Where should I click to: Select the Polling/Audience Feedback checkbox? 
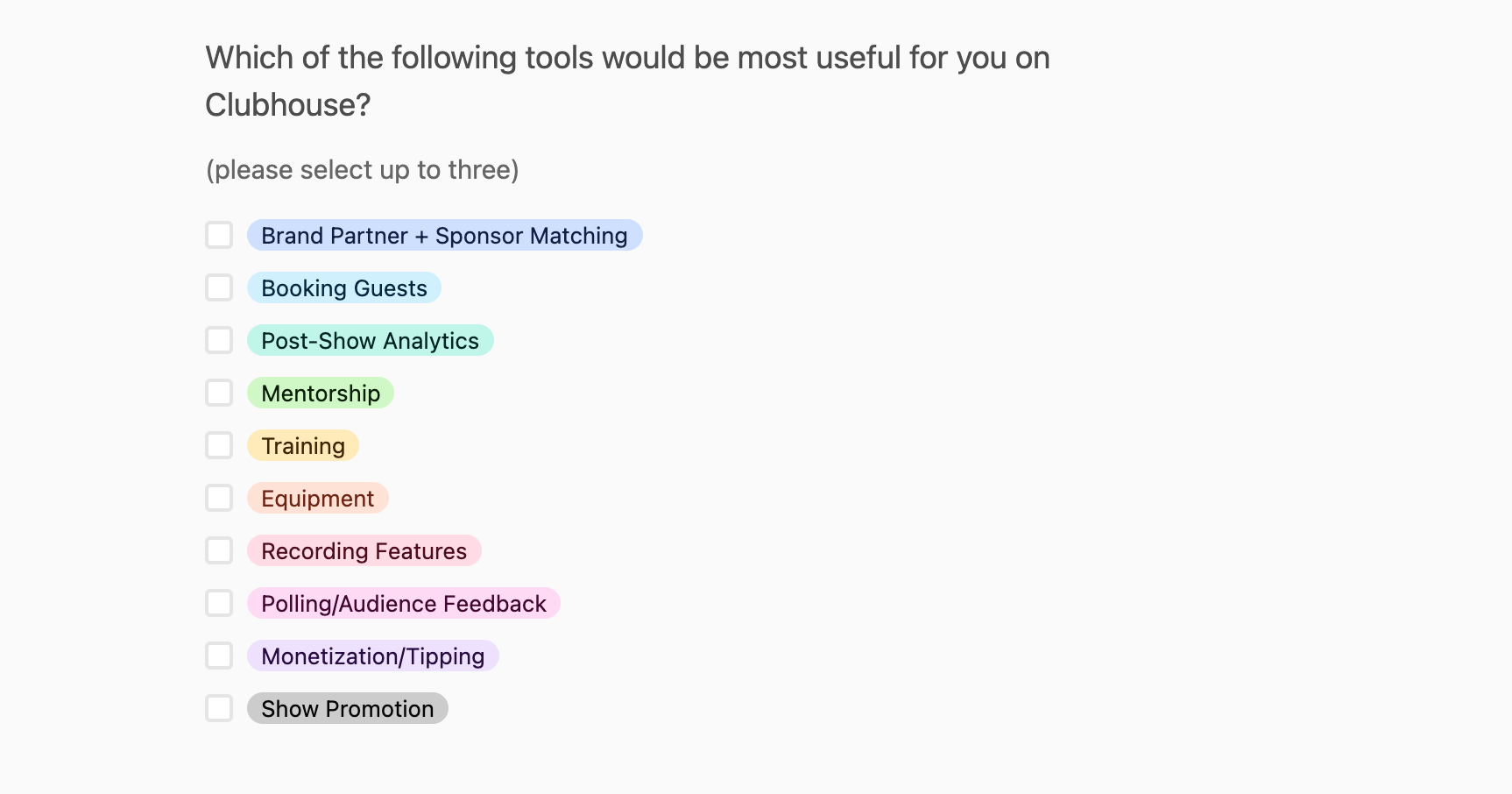(219, 603)
